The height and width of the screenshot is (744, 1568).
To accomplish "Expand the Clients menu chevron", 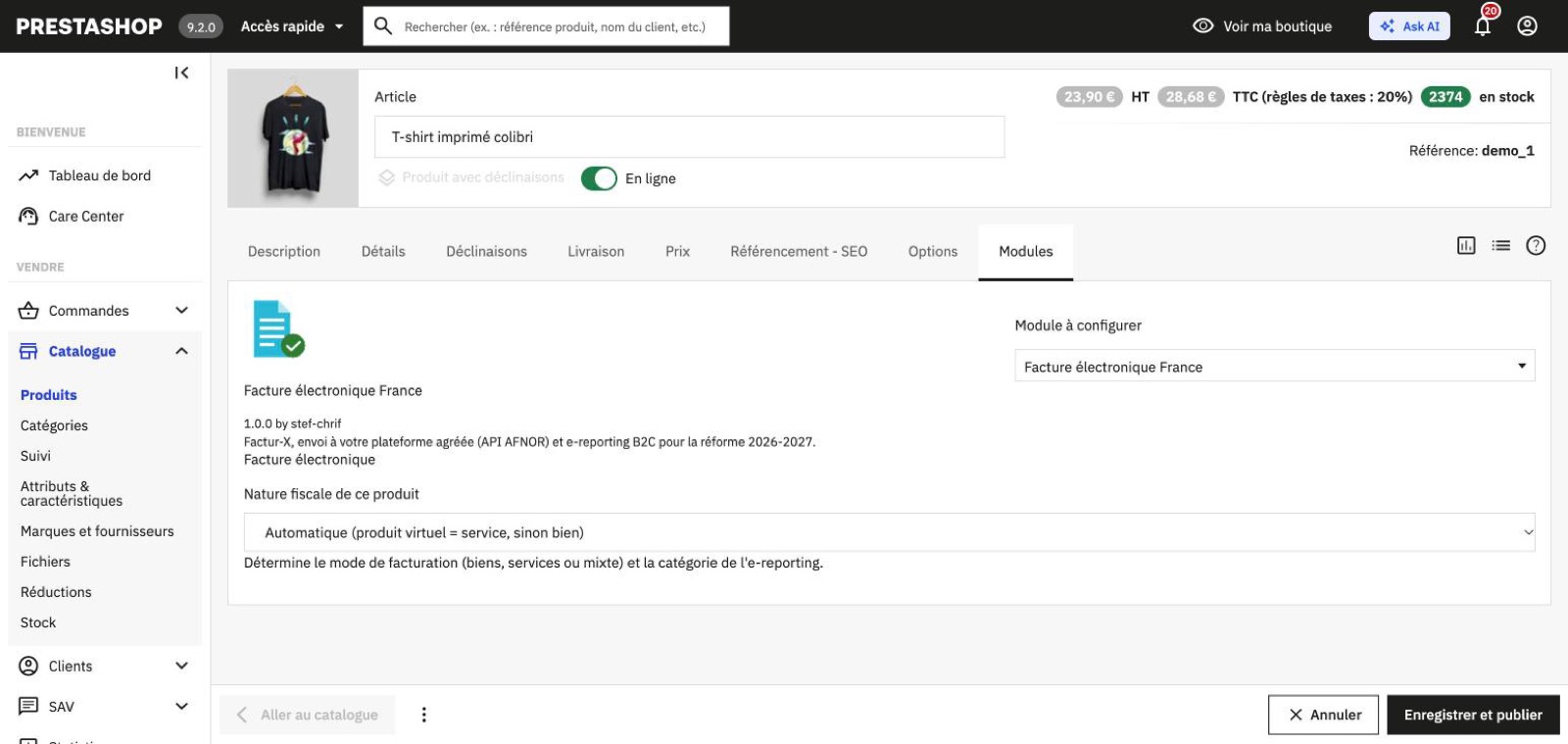I will 181,666.
